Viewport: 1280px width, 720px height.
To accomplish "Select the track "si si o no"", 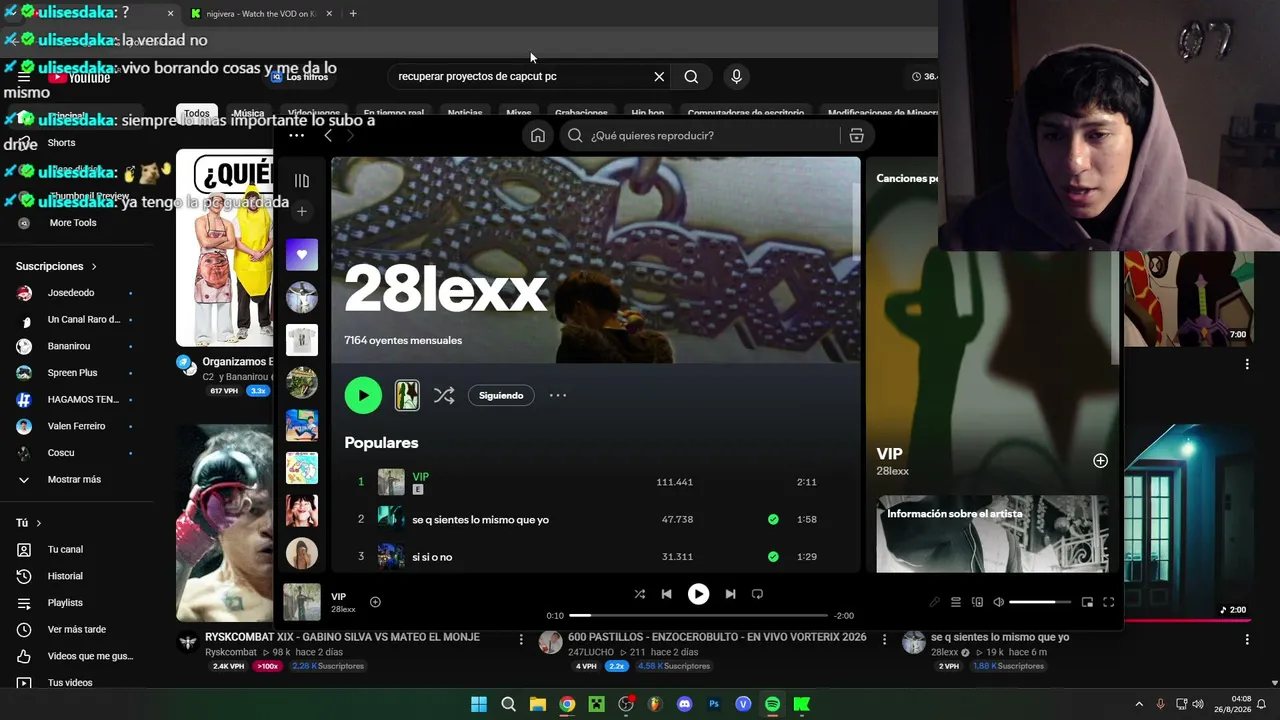I will coord(432,557).
